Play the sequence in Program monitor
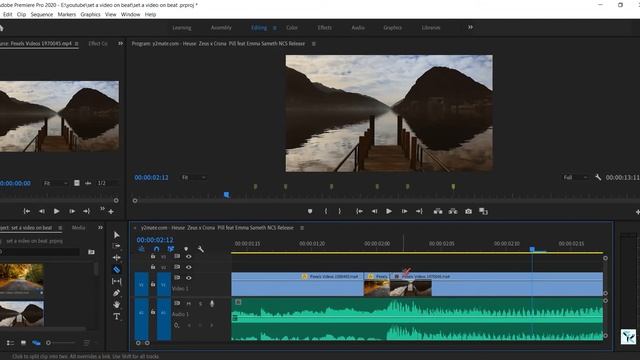 tap(389, 211)
